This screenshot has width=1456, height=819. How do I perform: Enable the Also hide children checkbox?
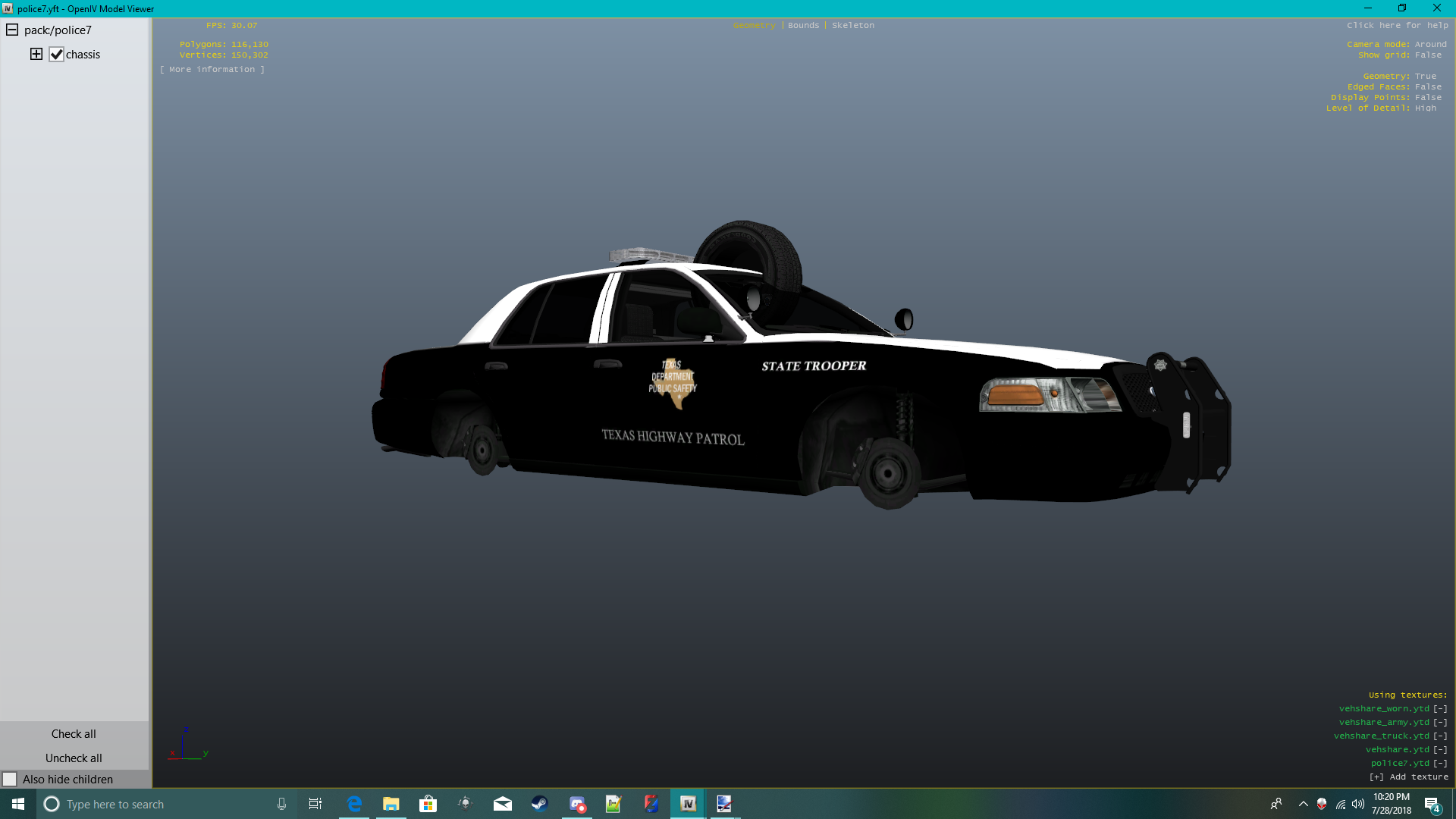[x=10, y=780]
